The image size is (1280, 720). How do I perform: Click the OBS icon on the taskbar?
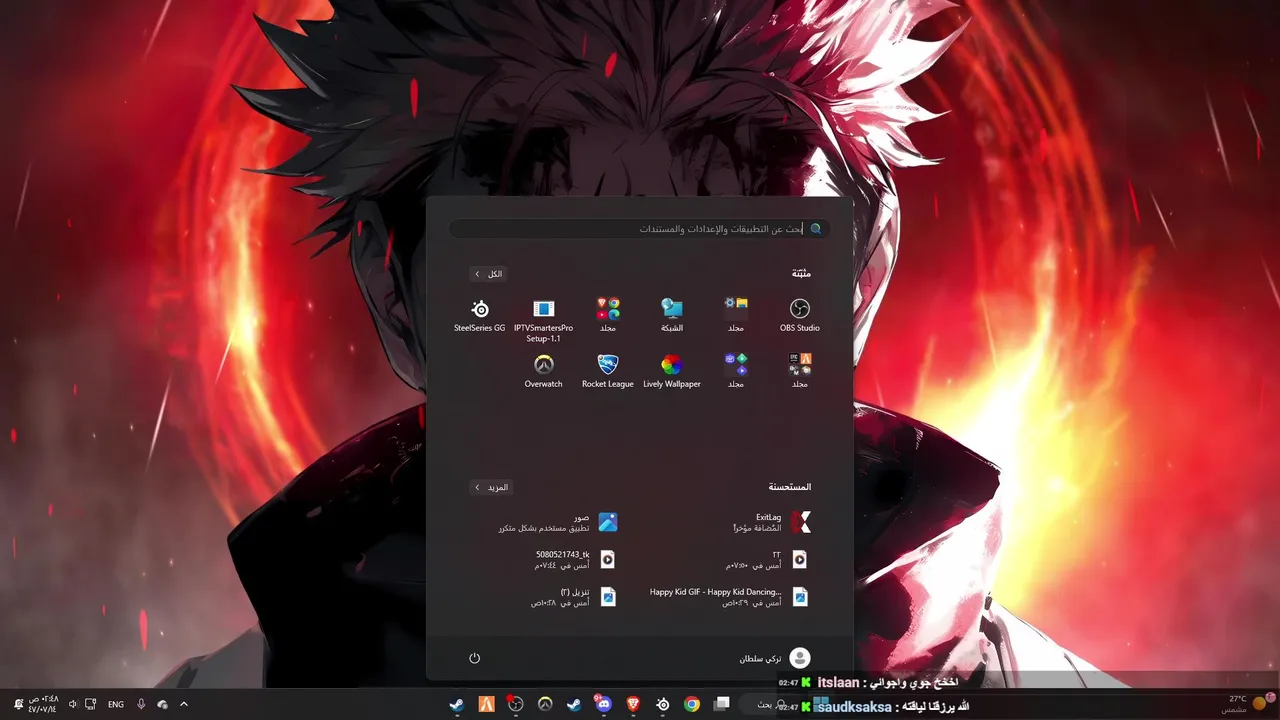(515, 704)
